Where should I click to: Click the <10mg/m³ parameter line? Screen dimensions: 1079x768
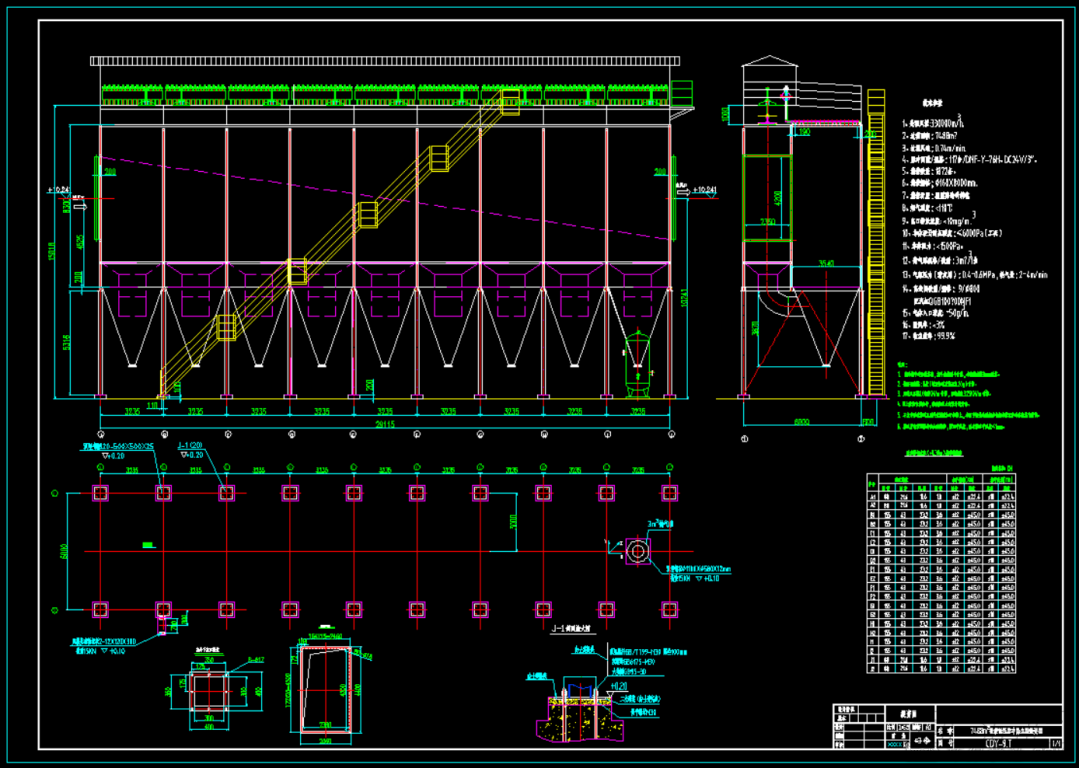point(938,221)
